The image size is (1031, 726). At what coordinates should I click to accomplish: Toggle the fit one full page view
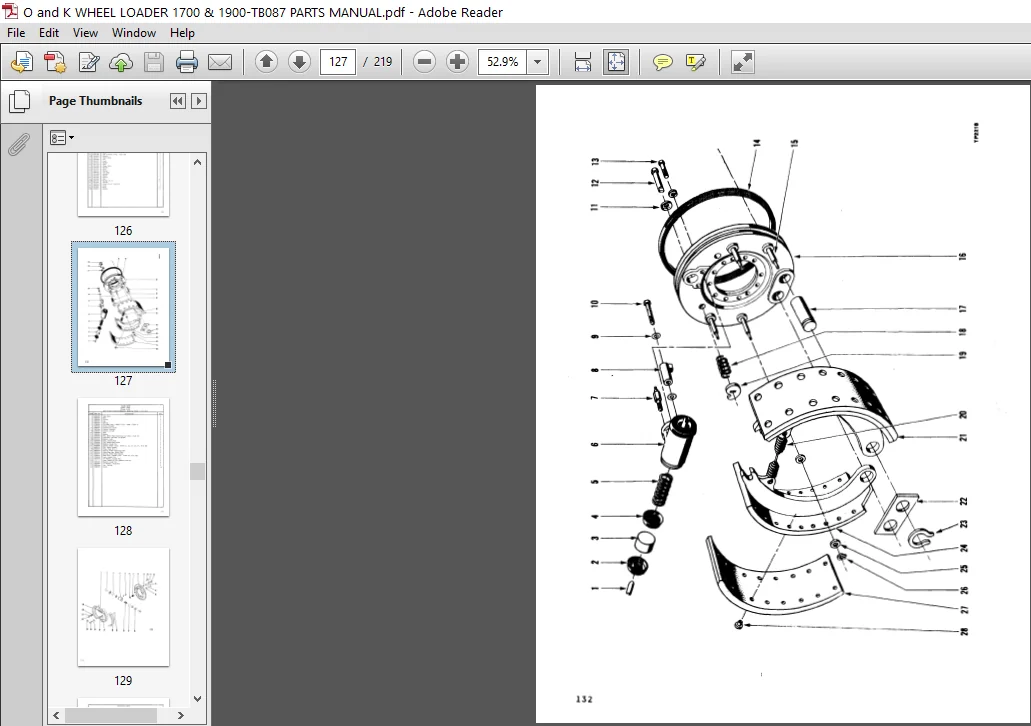tap(615, 62)
